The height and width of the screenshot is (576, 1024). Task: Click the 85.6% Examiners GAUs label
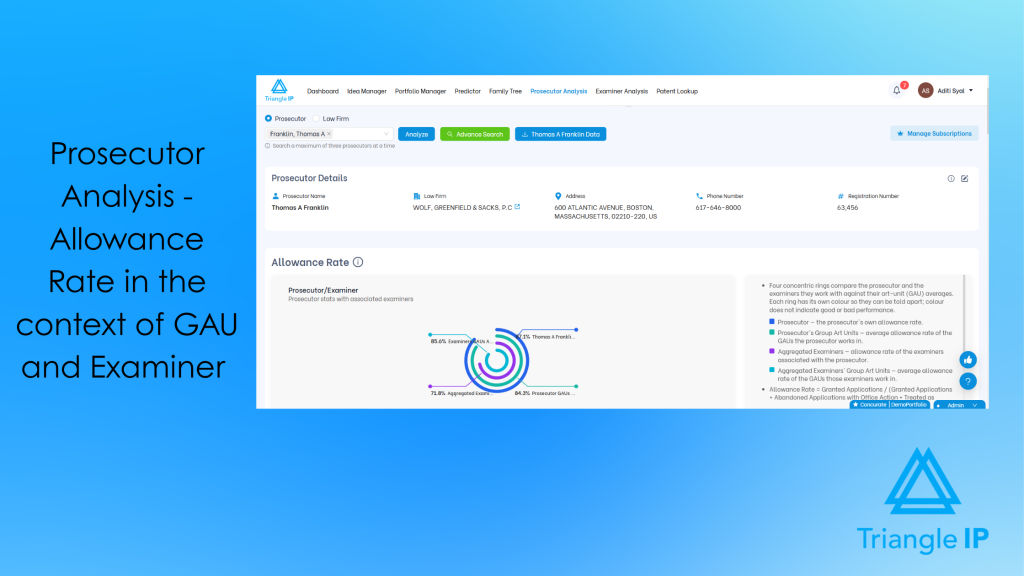point(462,341)
